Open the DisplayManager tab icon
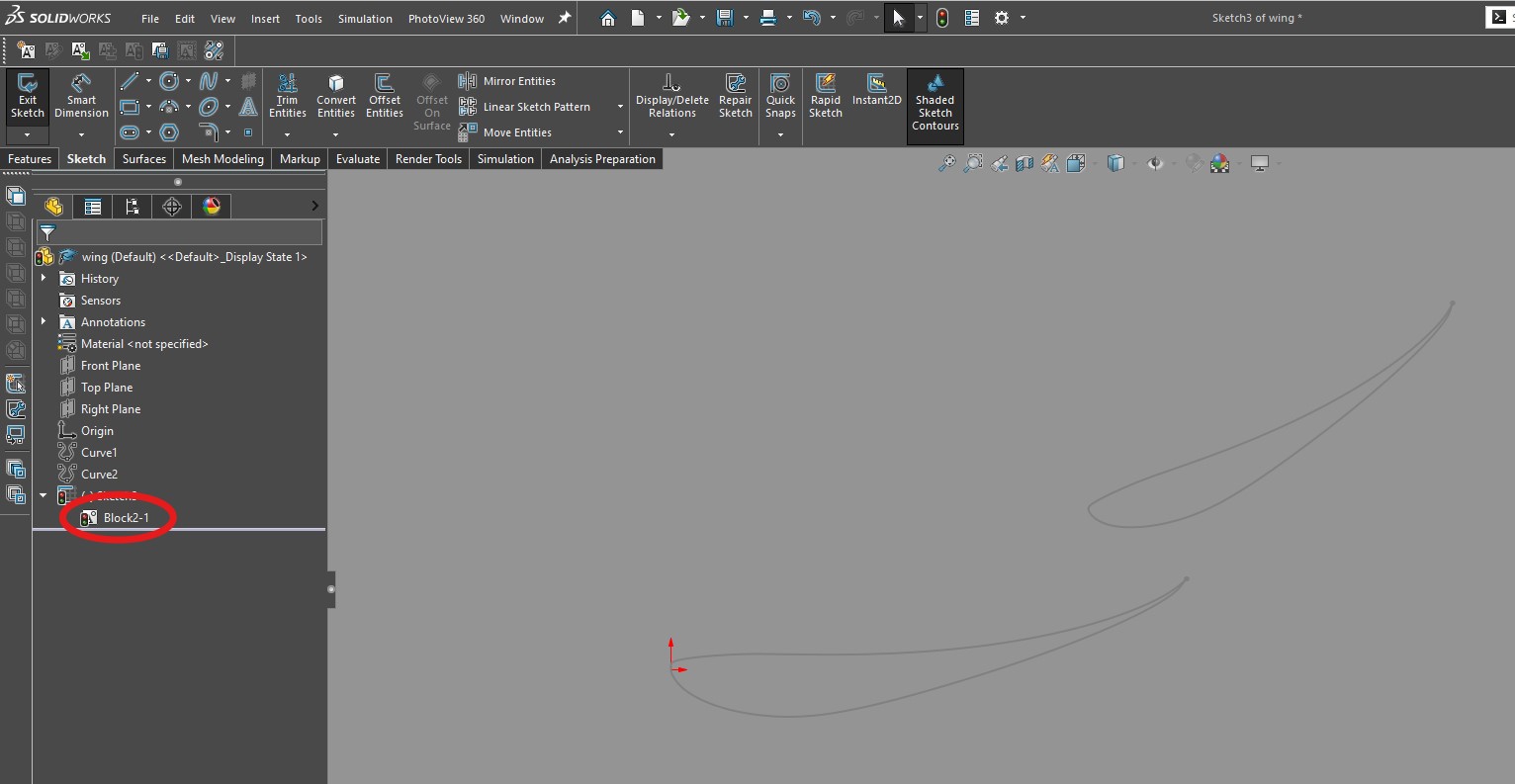The width and height of the screenshot is (1515, 784). pyautogui.click(x=212, y=207)
